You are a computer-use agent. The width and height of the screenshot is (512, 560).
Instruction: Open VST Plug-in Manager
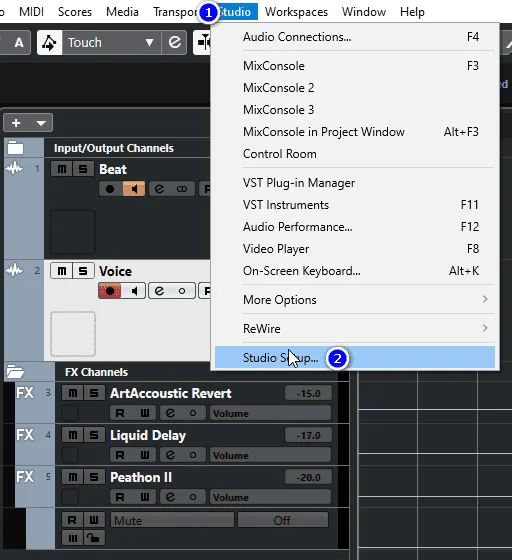coord(355,183)
